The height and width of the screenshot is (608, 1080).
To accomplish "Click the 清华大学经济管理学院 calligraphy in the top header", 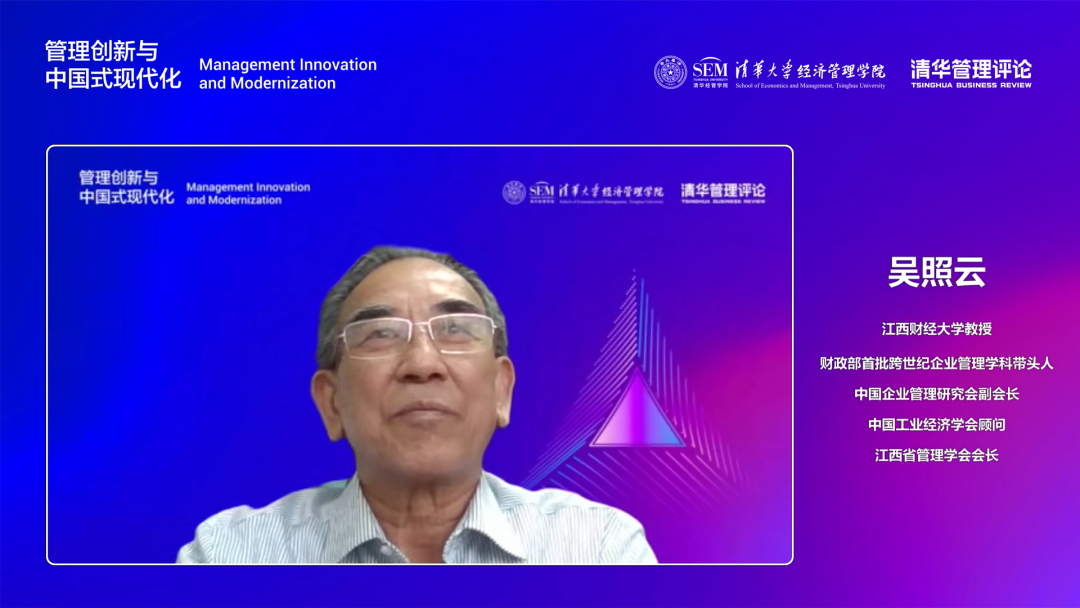I will click(x=810, y=69).
